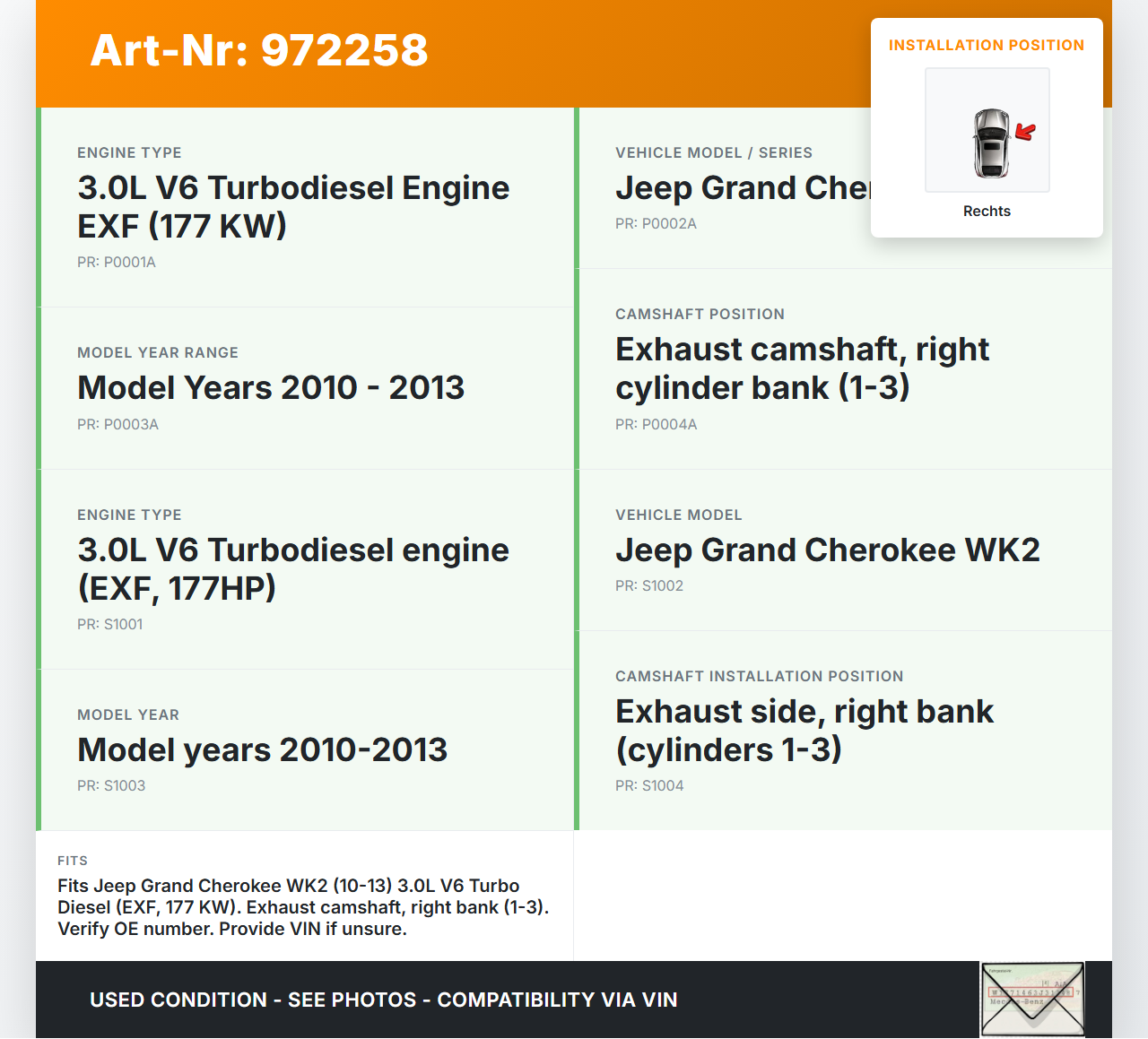This screenshot has width=1148, height=1039.
Task: Click the red arrow beside the car
Action: [x=1025, y=133]
